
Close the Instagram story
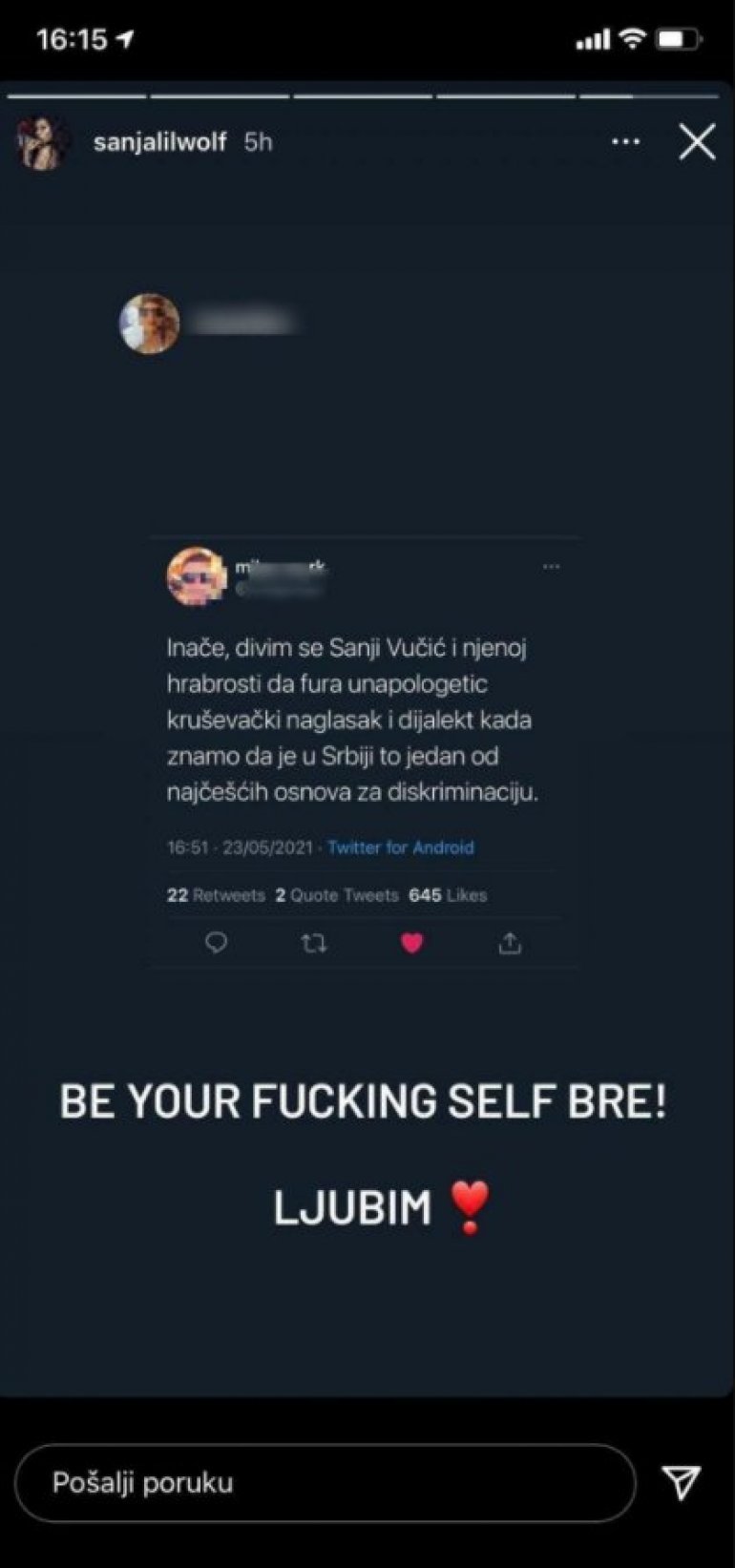click(697, 142)
